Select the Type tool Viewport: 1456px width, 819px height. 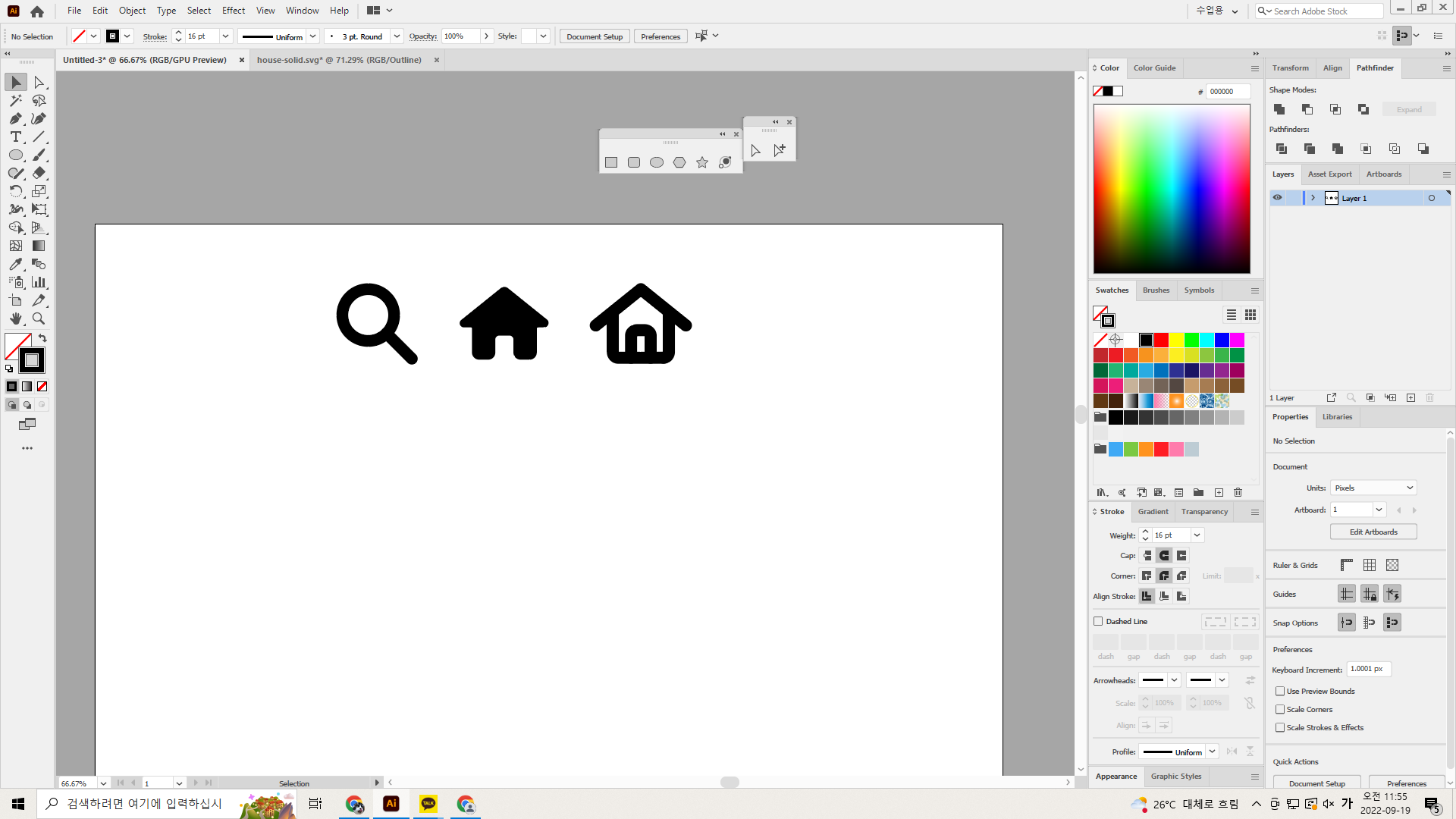[x=16, y=136]
